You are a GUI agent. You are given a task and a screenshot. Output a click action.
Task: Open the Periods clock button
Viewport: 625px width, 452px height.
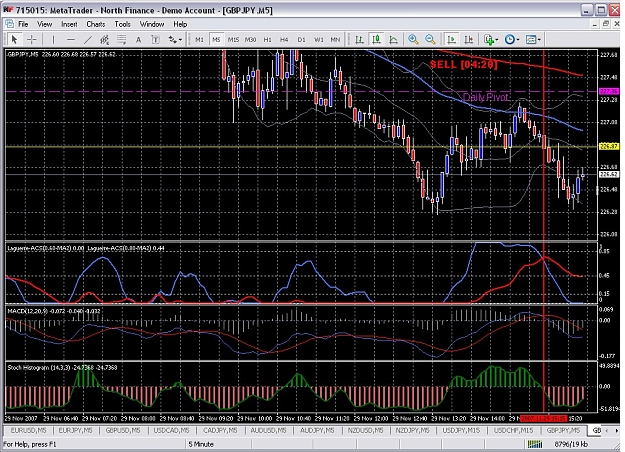(x=509, y=39)
